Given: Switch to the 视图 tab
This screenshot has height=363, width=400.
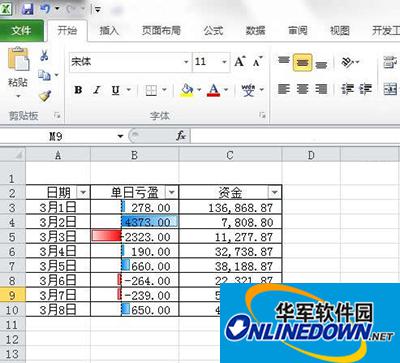Looking at the screenshot, I should coord(340,31).
